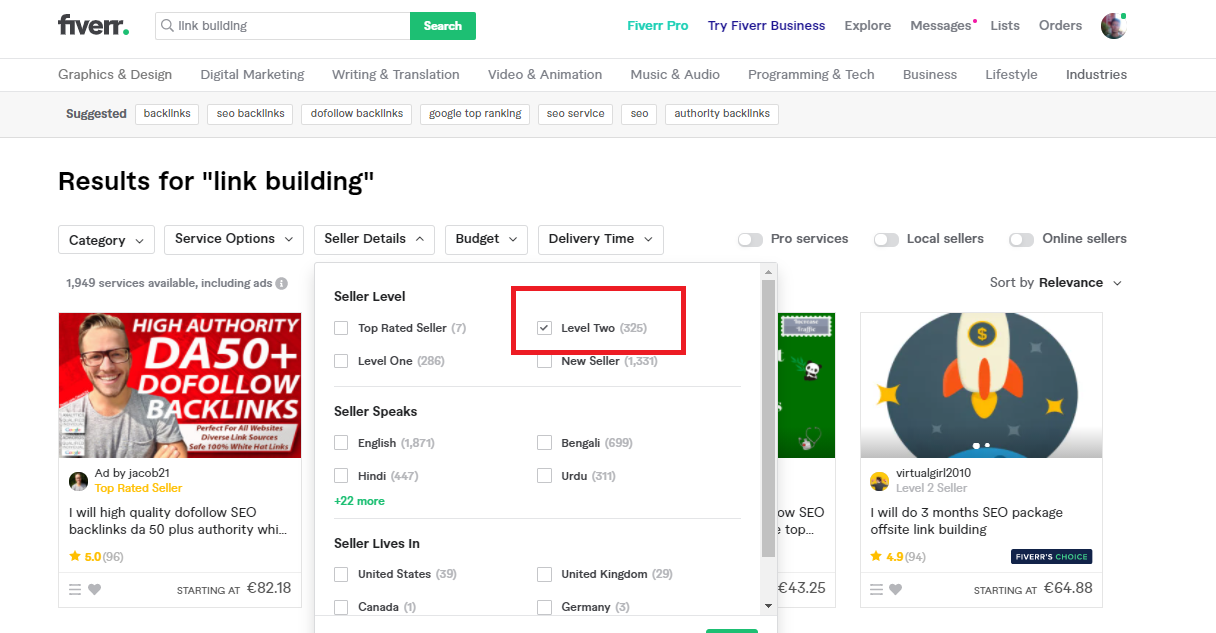Uncheck Level Two checkbox
Viewport: 1216px width, 633px height.
544,328
